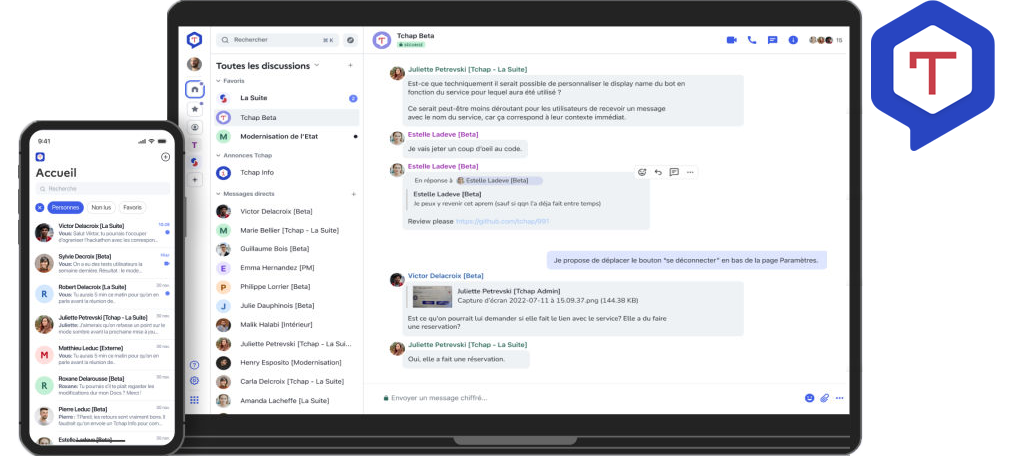Collapse the Favoris section

[x=236, y=81]
